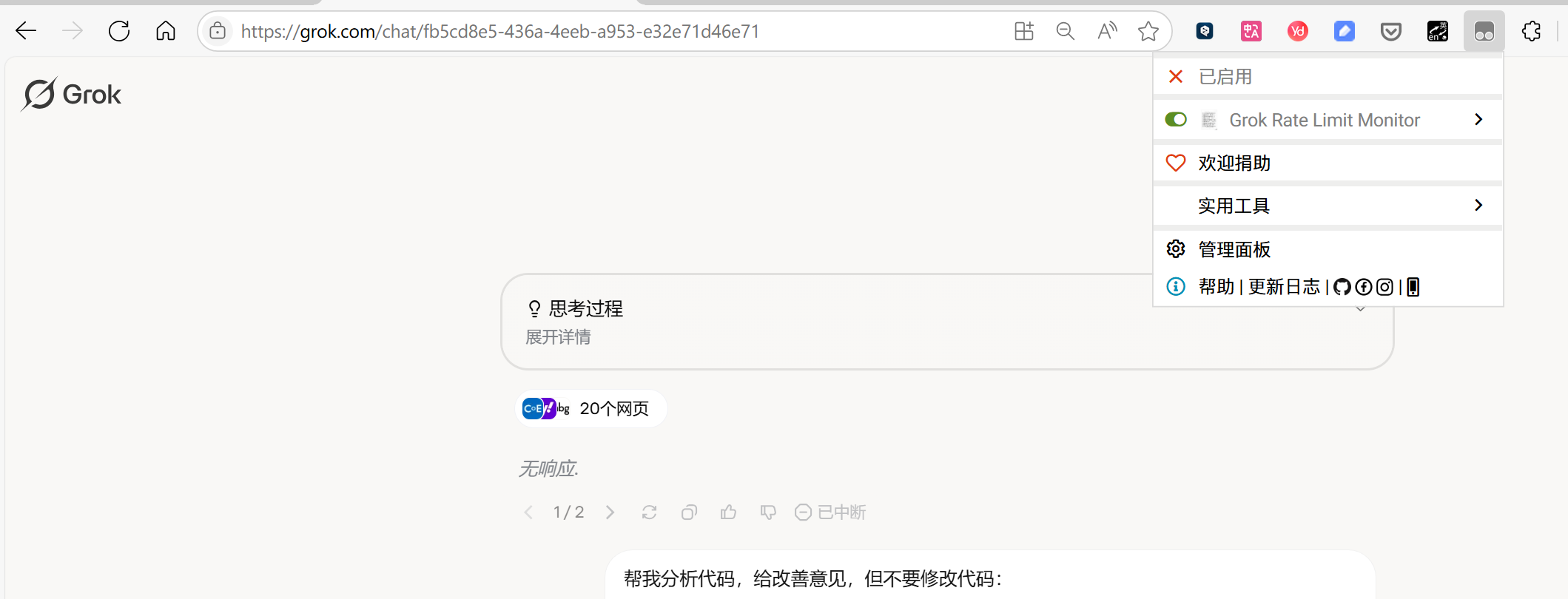Add page to favorites star icon
The height and width of the screenshot is (599, 1568).
coord(1148,31)
